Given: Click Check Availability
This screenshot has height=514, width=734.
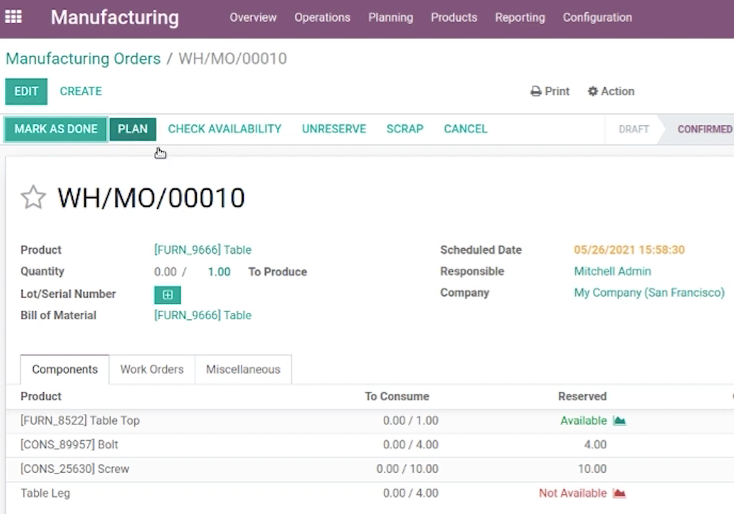Looking at the screenshot, I should 225,129.
